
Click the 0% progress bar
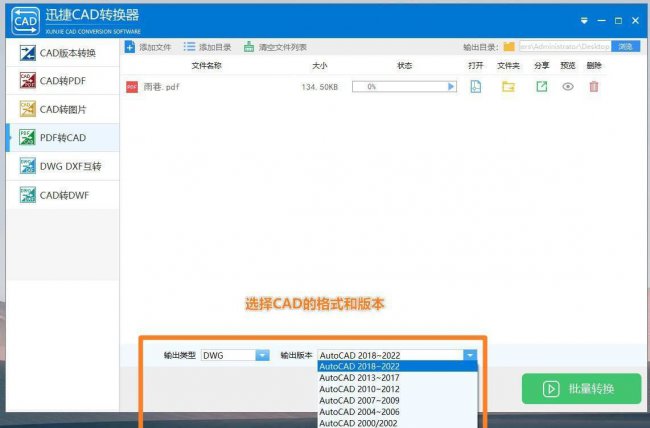click(404, 87)
